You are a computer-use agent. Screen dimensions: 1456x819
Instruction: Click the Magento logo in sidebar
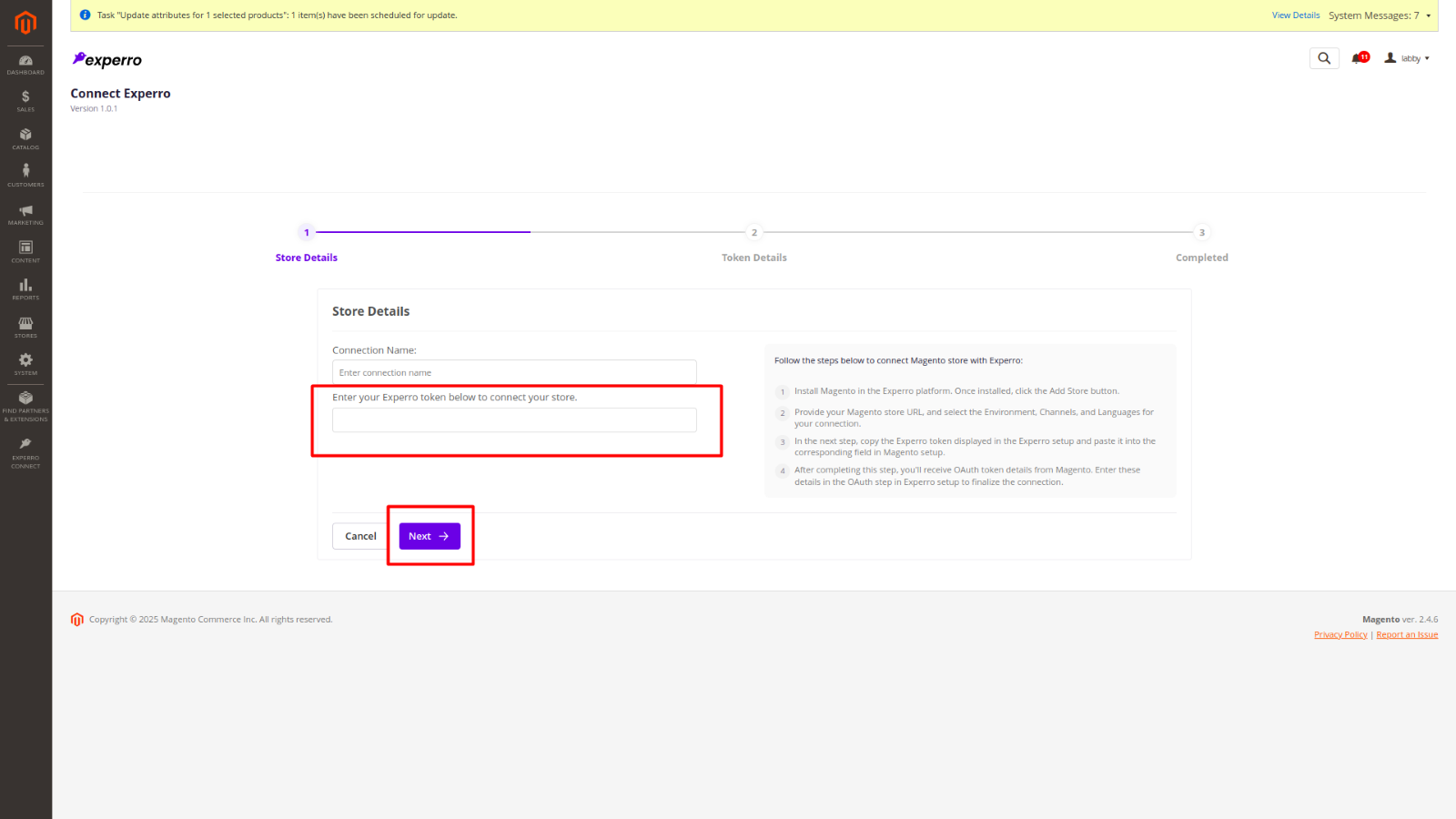tap(25, 22)
